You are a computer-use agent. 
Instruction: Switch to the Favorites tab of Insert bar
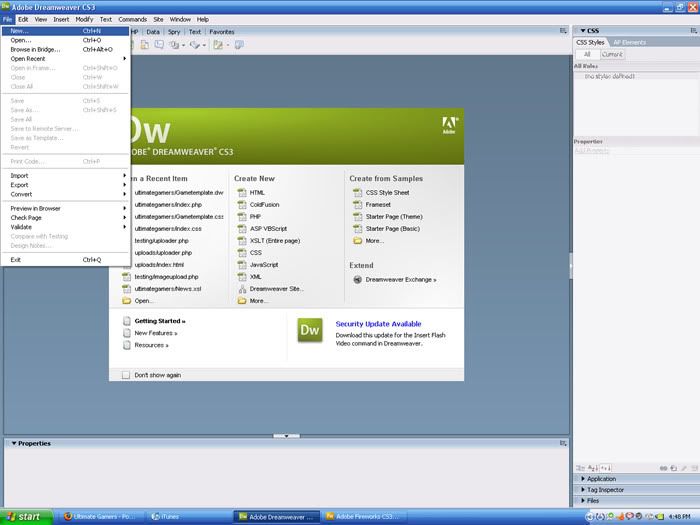click(x=222, y=32)
